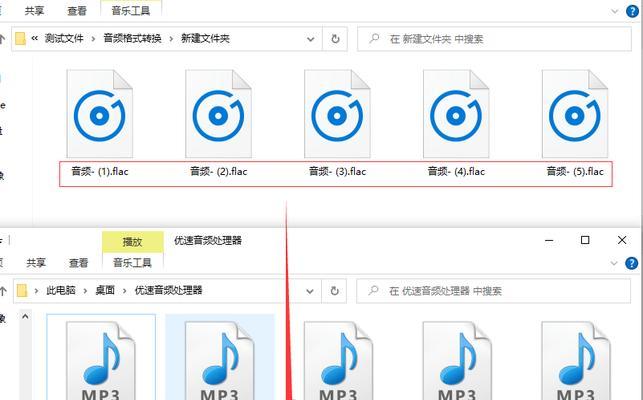Click folder icon in upper address bar
Screen dimensions: 643x400
[x=20, y=39]
